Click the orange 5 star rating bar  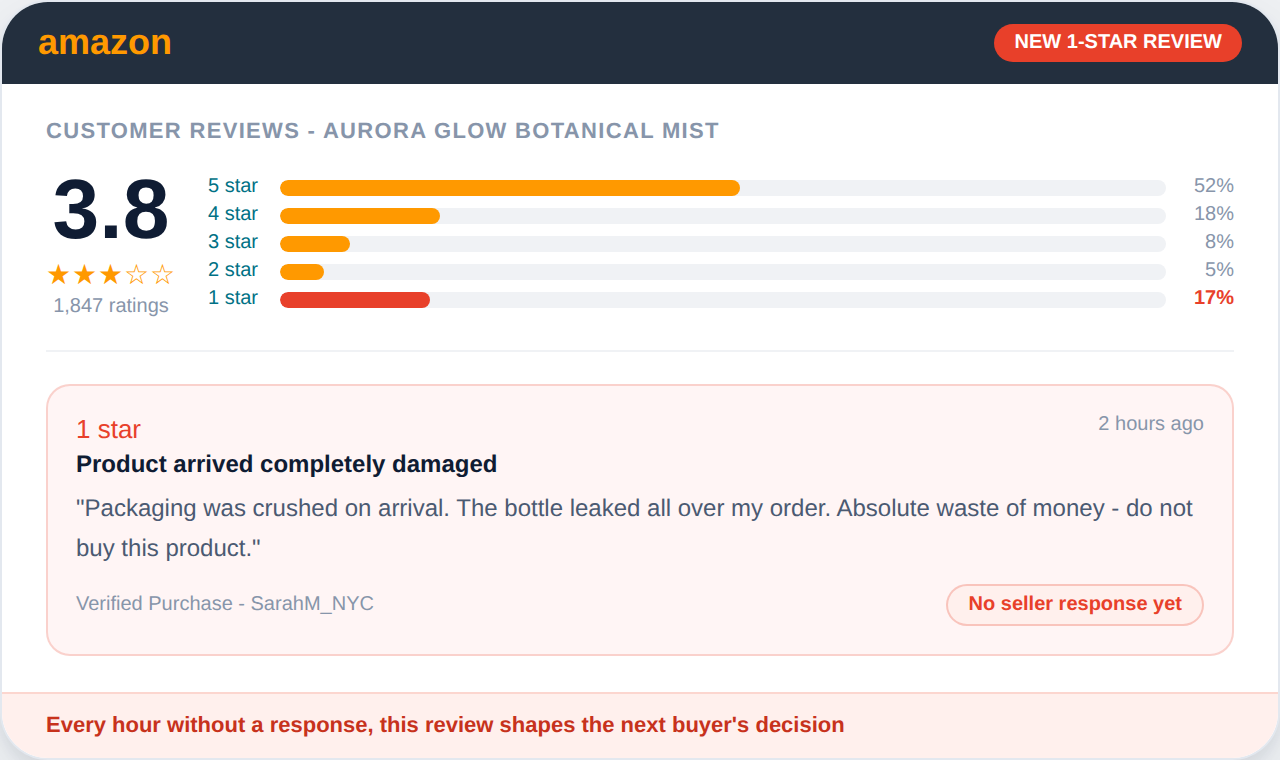click(x=510, y=188)
